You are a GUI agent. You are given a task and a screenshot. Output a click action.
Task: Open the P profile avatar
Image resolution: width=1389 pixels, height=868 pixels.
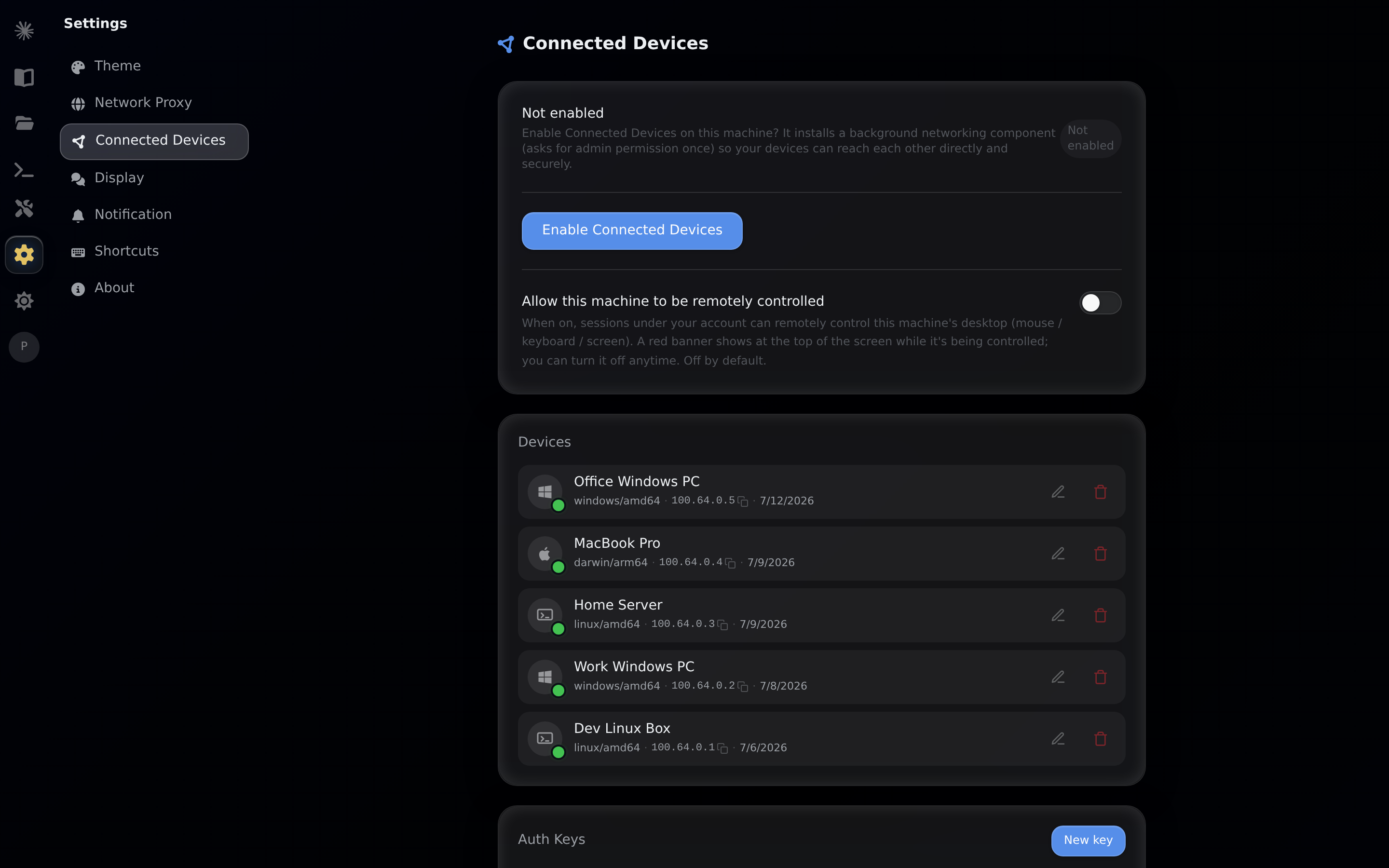click(x=24, y=347)
